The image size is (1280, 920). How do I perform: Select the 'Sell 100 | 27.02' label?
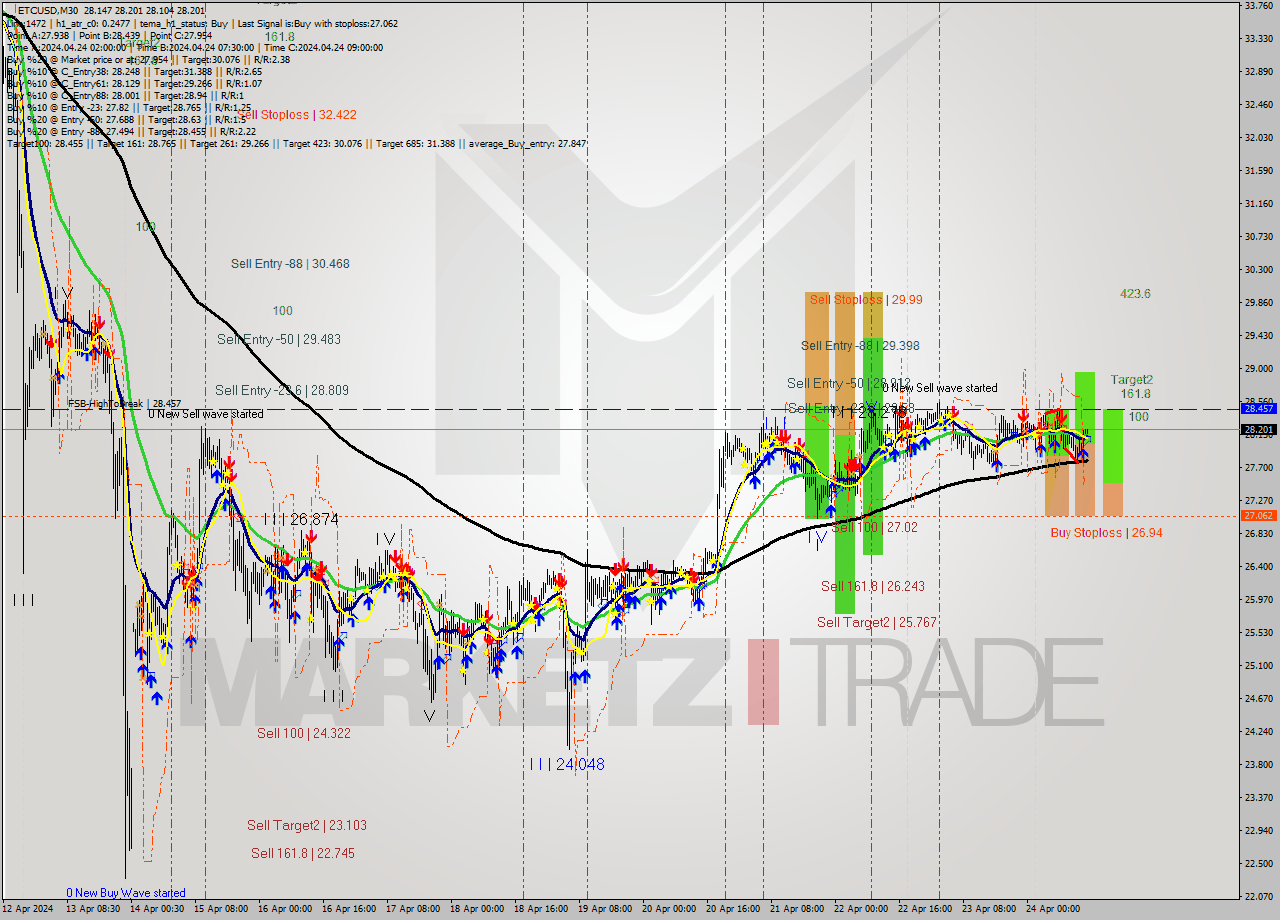pos(875,527)
